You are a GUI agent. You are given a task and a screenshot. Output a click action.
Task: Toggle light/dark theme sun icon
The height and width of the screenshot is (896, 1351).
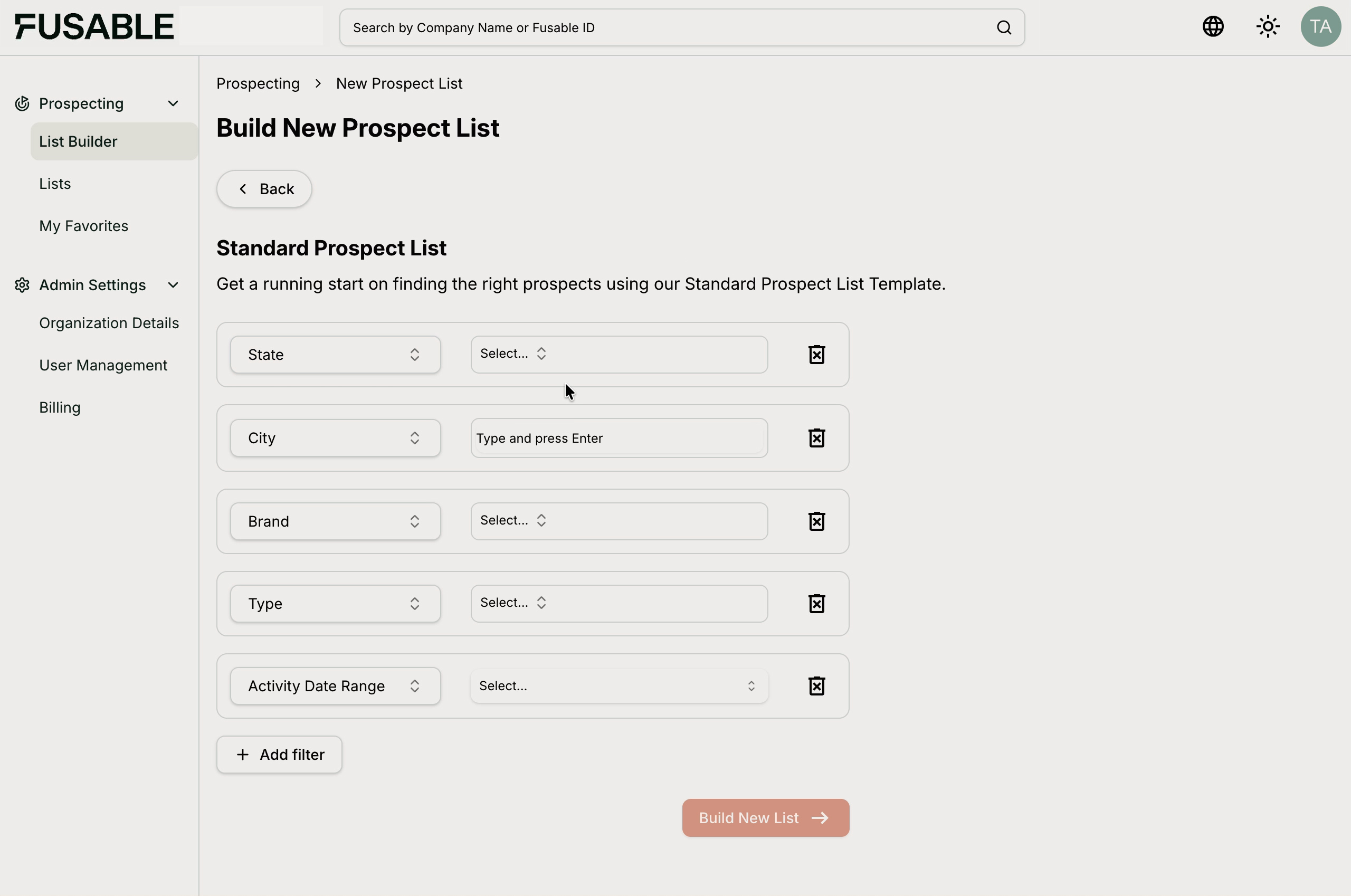pos(1268,26)
